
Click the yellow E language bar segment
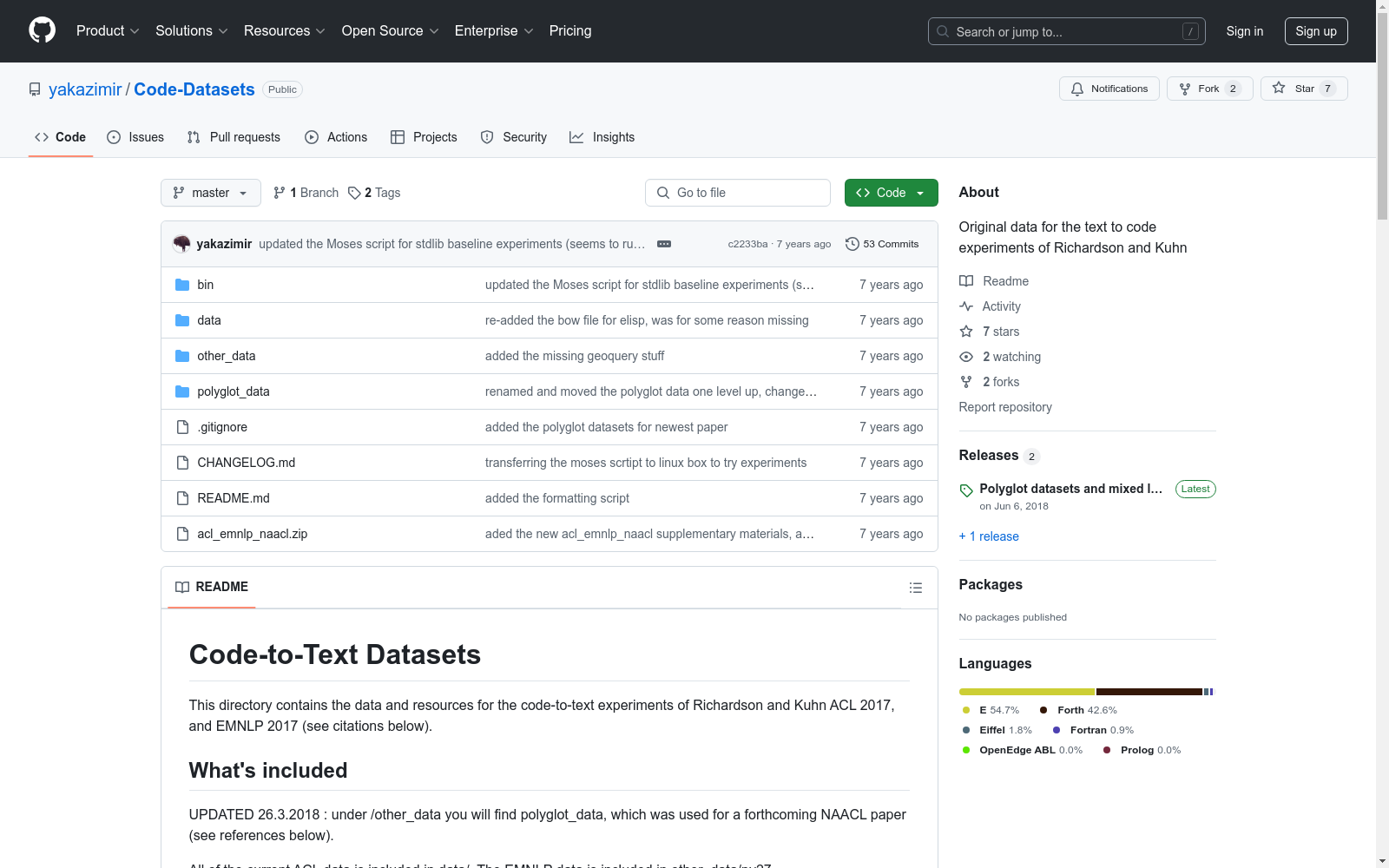point(1027,692)
